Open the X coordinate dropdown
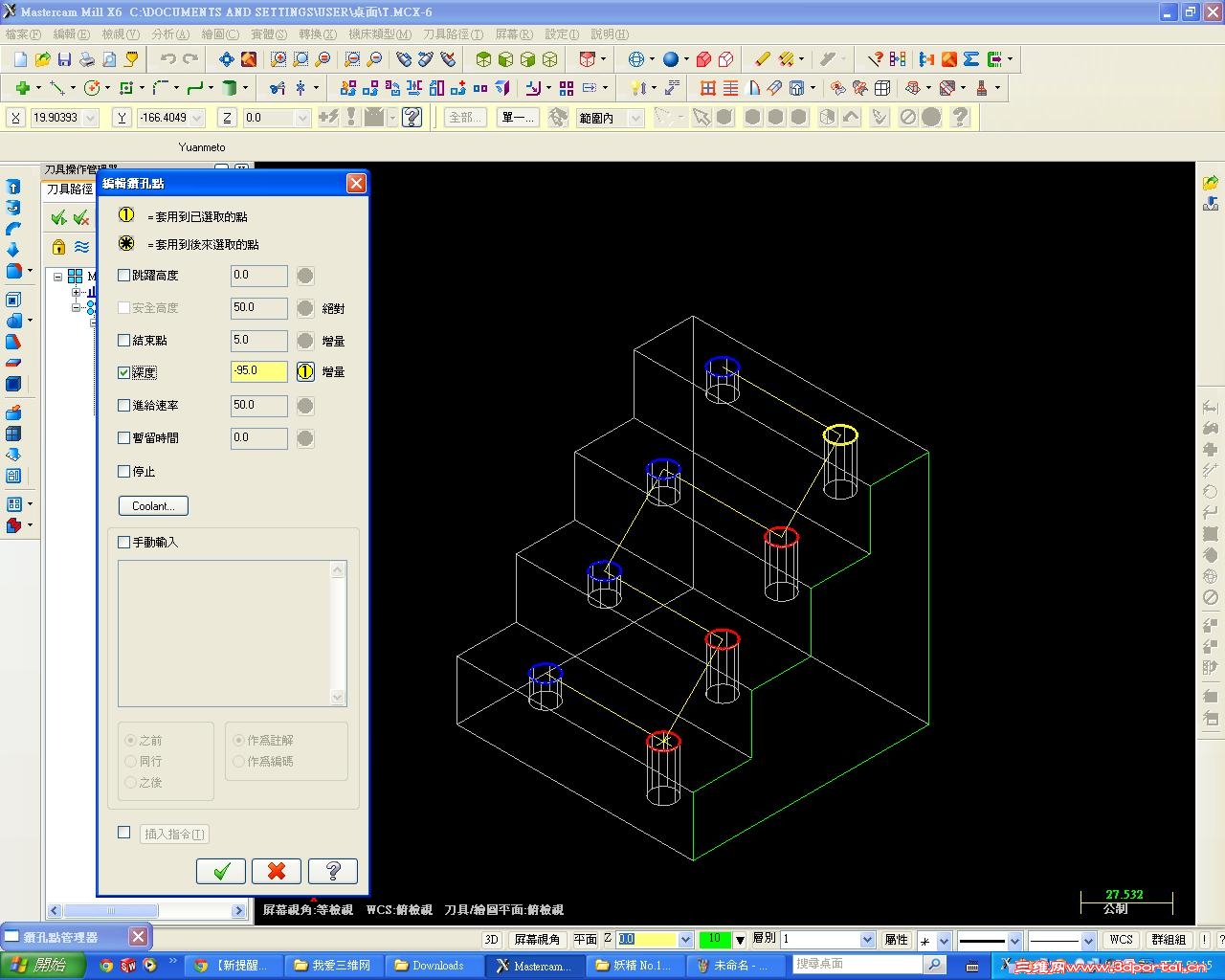Viewport: 1225px width, 980px height. (x=91, y=118)
